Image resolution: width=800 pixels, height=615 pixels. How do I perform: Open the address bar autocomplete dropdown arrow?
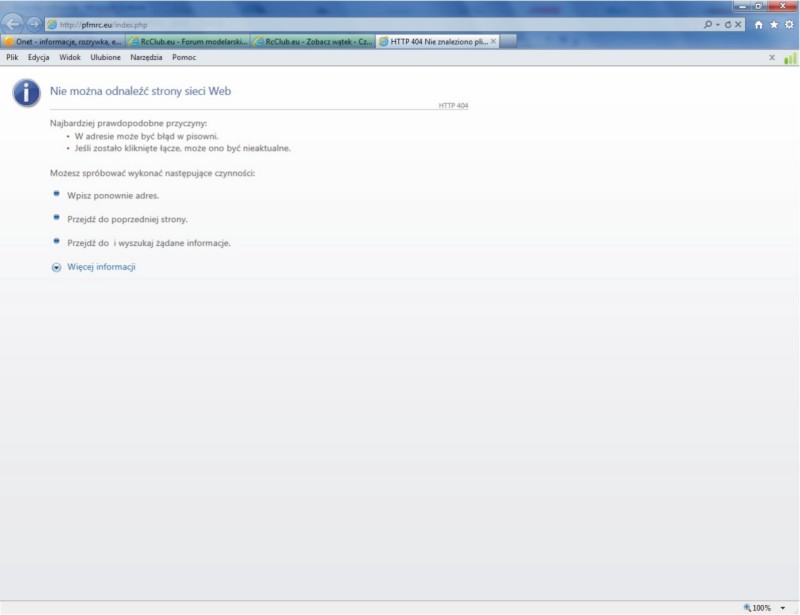[718, 24]
